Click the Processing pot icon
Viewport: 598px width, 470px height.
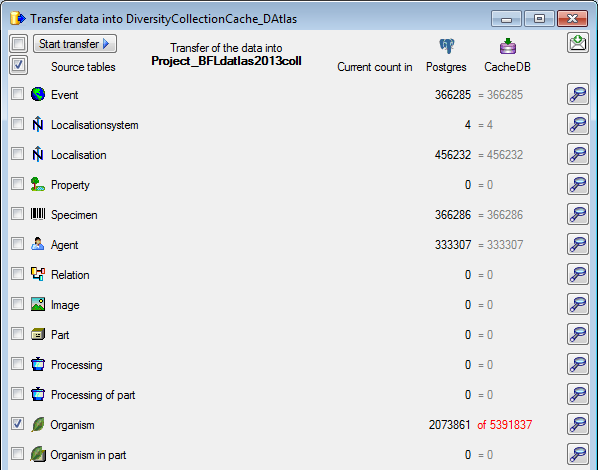coord(38,364)
